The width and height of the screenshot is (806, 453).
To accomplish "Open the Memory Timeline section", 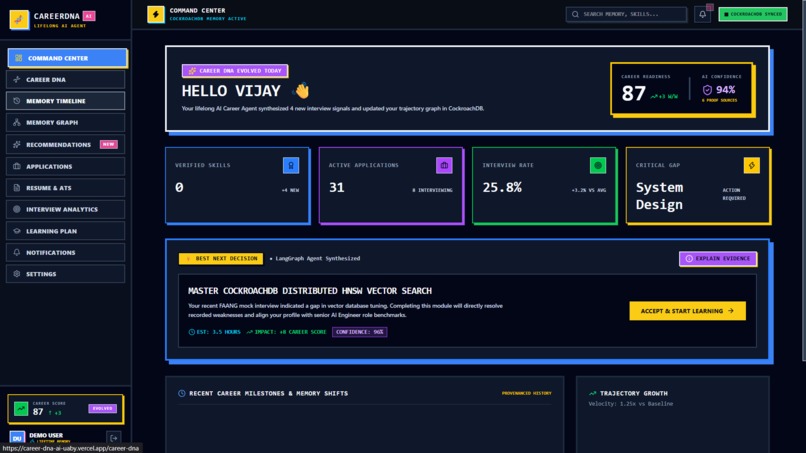I will [x=65, y=101].
